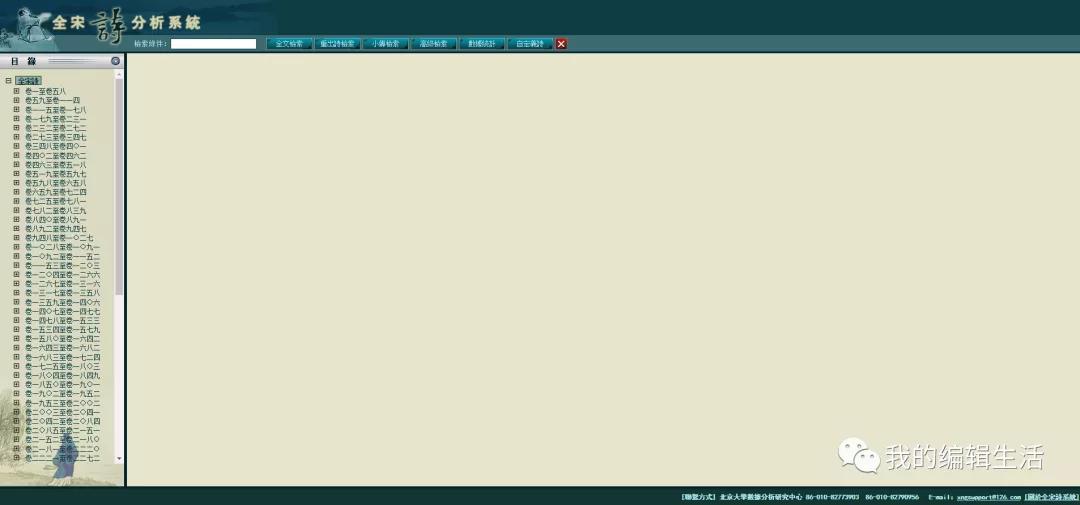Open the support e-mail address link
1080x505 pixels.
[x=988, y=497]
